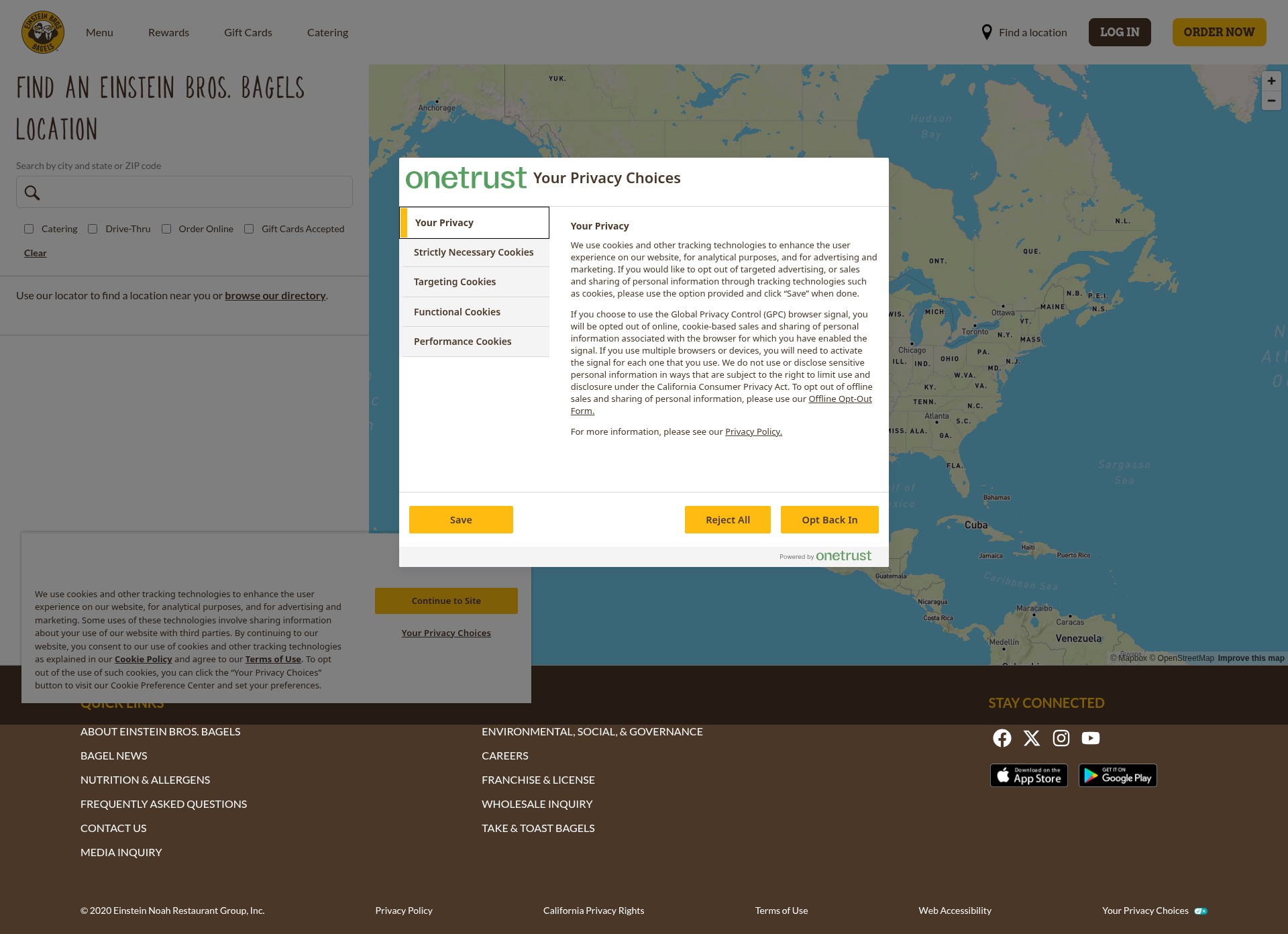Viewport: 1288px width, 934px height.
Task: Open the Targeting Cookies tab
Action: tap(474, 282)
